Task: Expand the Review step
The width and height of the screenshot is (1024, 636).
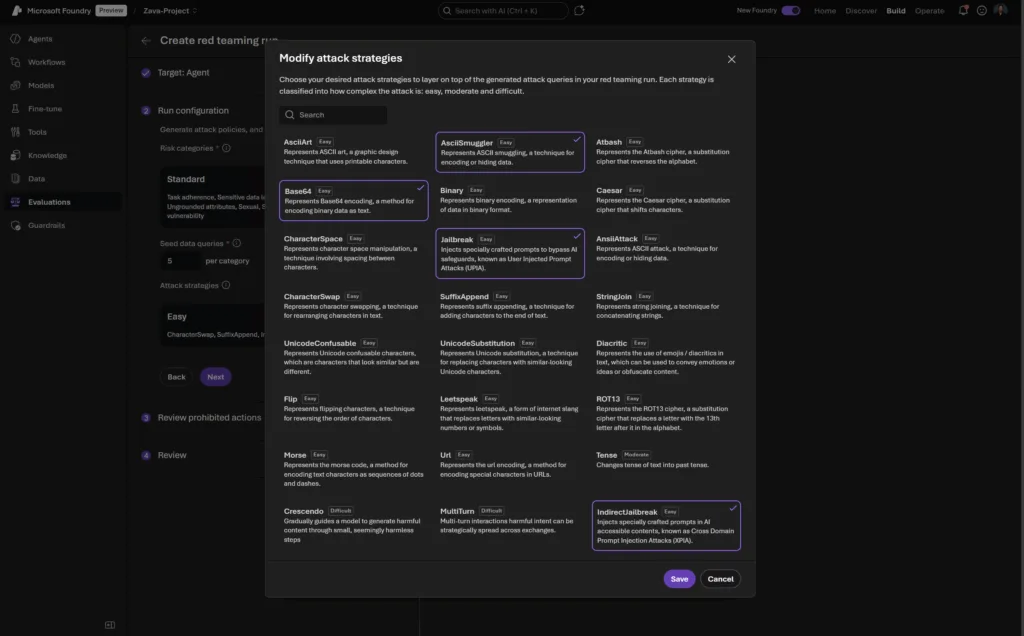Action: [172, 455]
